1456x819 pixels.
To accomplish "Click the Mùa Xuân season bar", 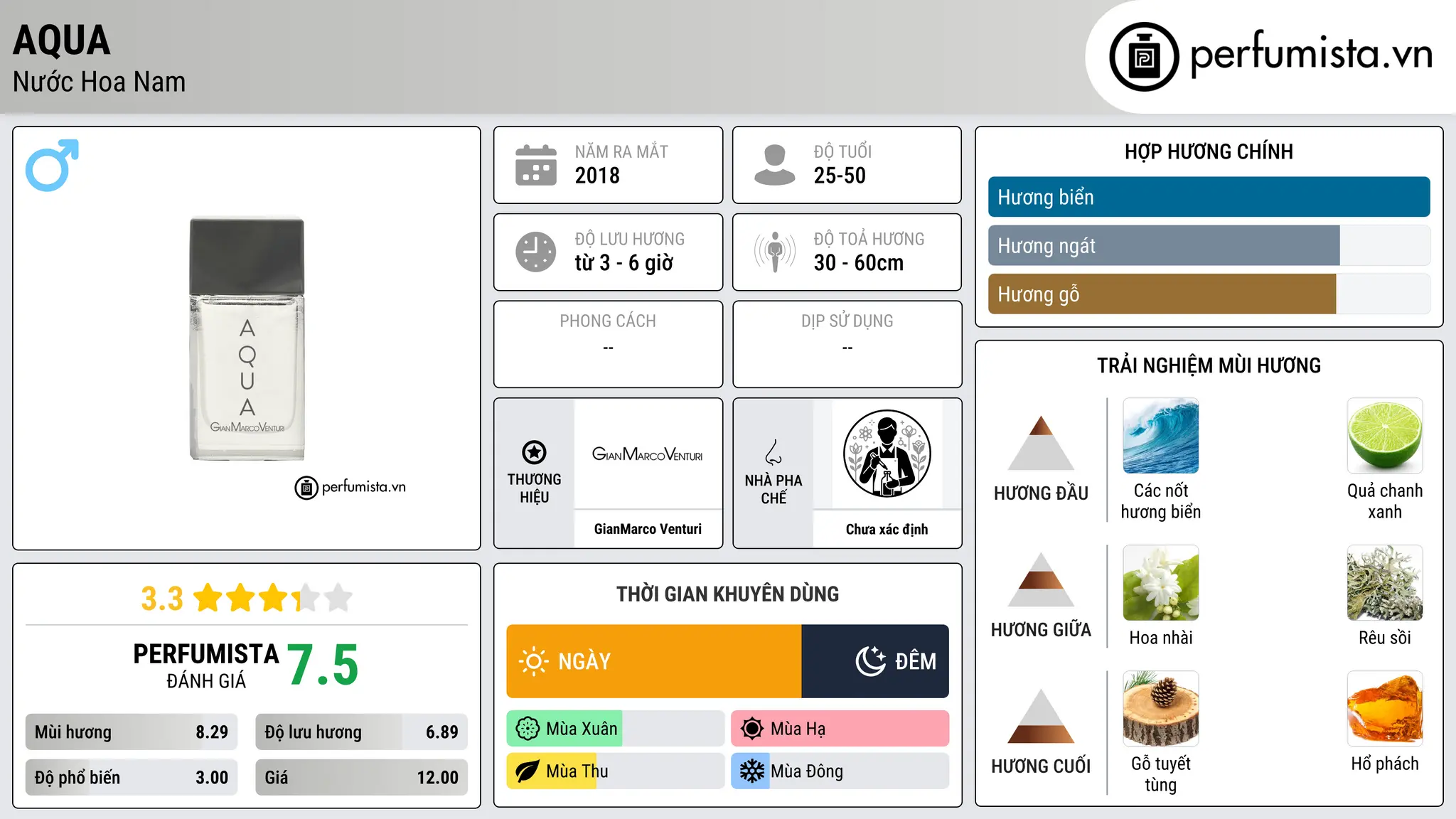I will [616, 729].
